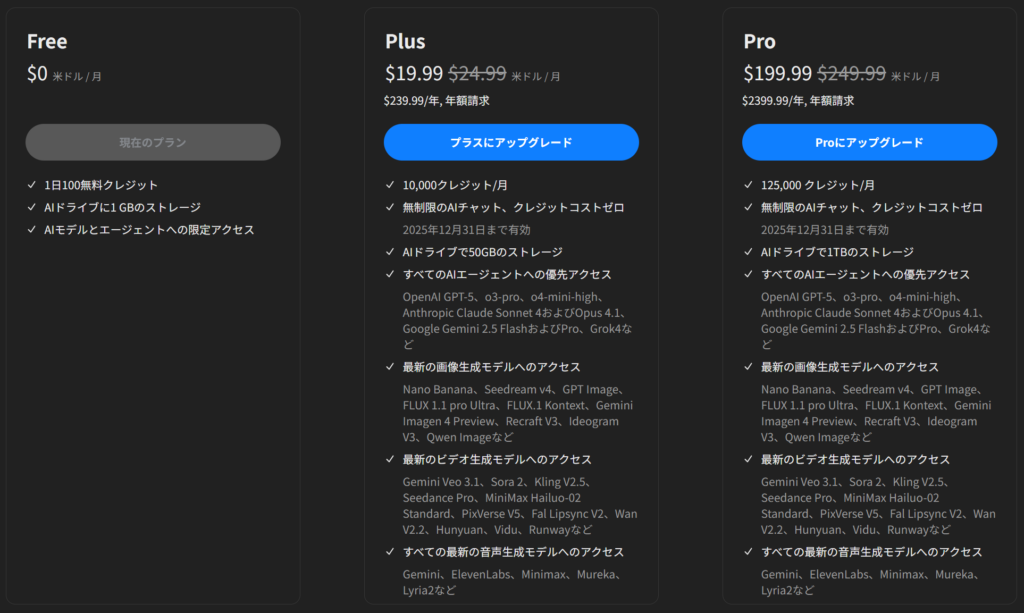Click the Pro $2399.99/年 annual billing text

pyautogui.click(x=797, y=100)
